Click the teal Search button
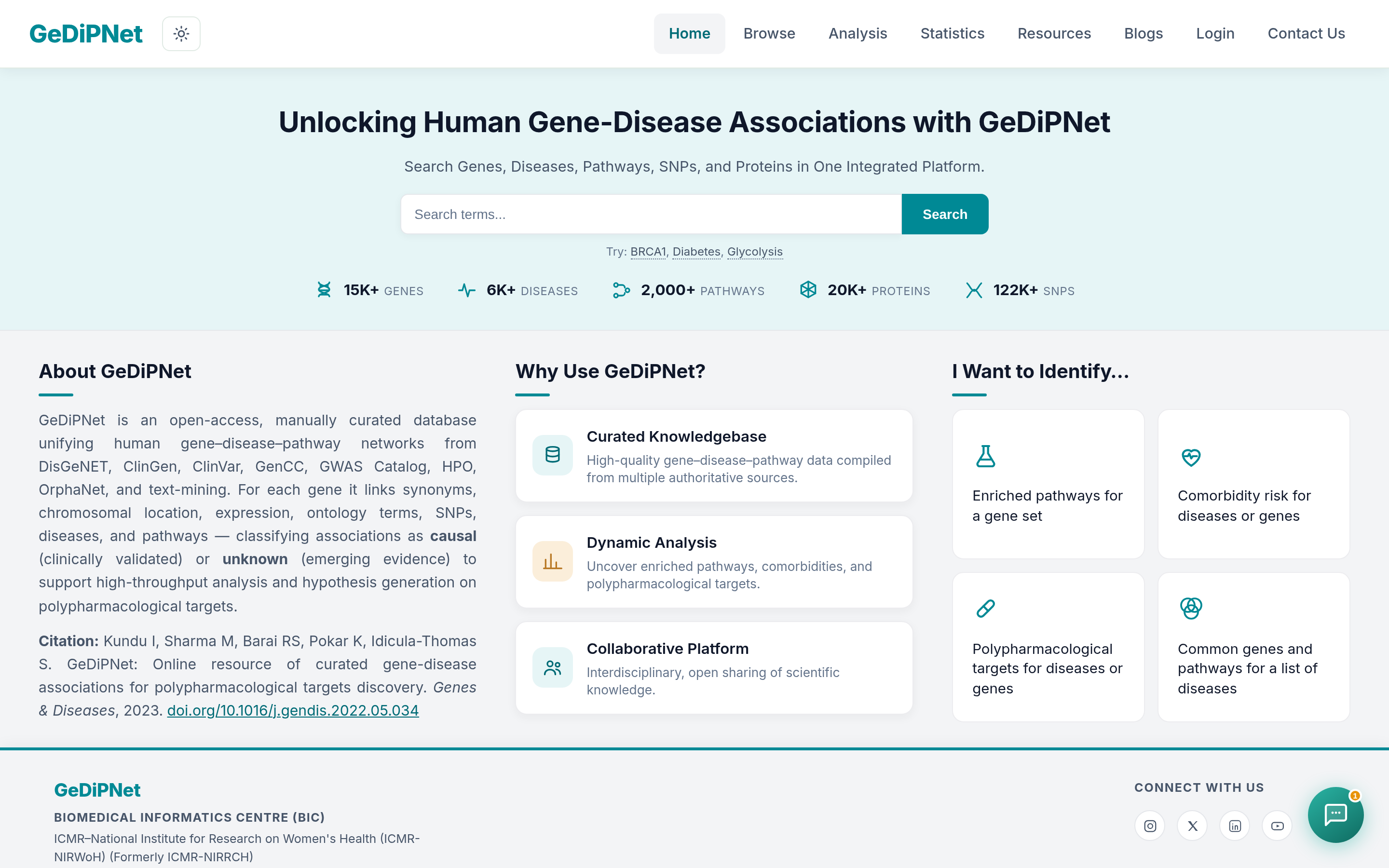 coord(945,214)
